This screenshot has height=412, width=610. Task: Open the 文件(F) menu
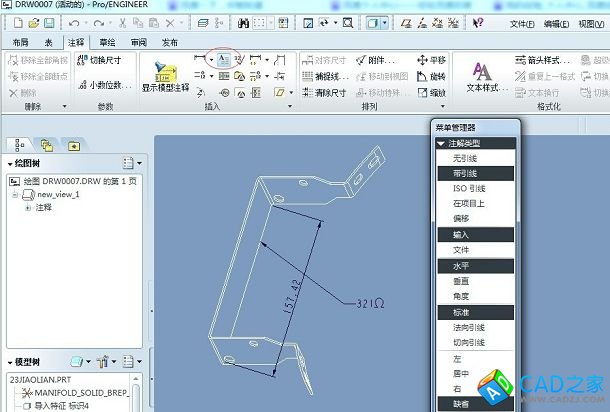point(522,23)
